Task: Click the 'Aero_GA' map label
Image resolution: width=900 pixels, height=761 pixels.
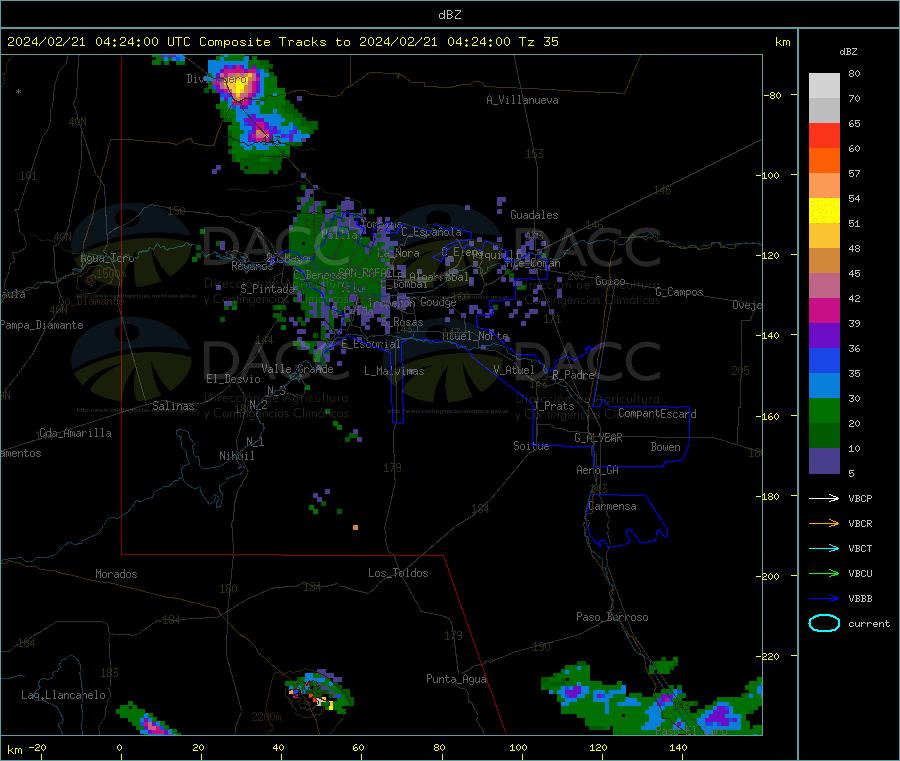Action: pyautogui.click(x=598, y=470)
